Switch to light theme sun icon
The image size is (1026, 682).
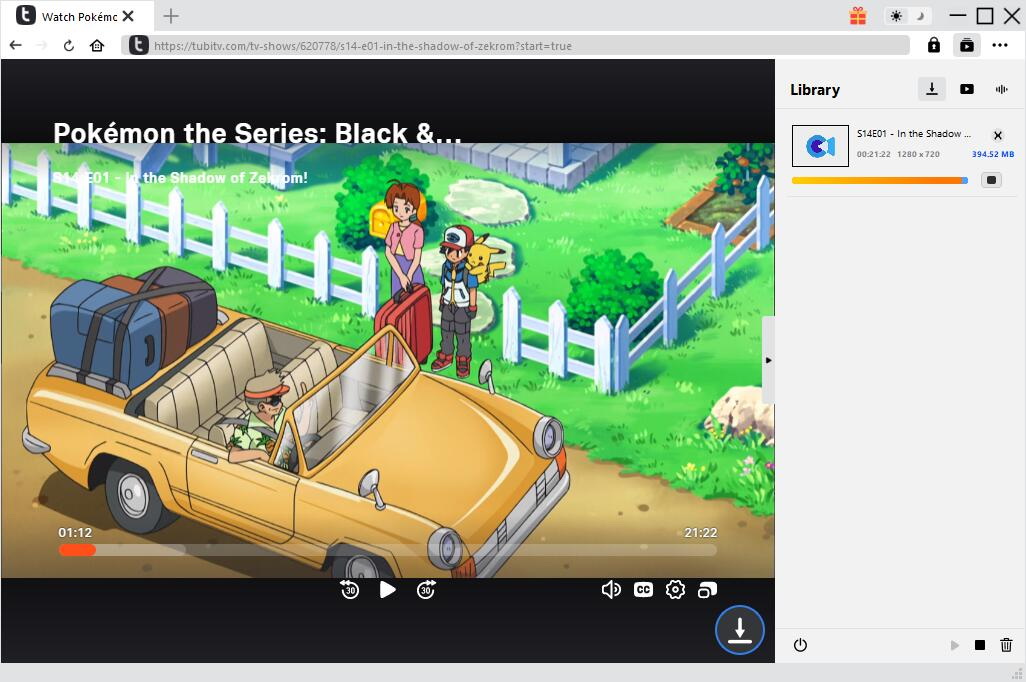896,16
